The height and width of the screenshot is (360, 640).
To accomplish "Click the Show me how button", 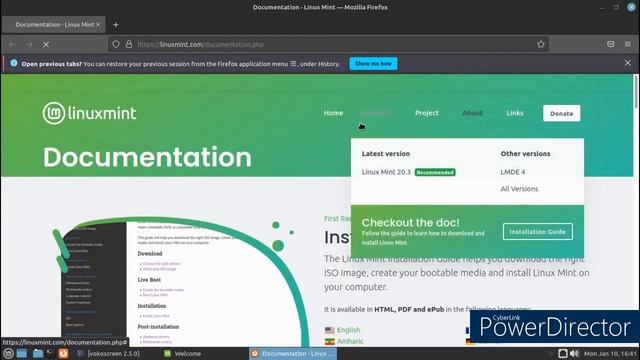I will tap(373, 64).
